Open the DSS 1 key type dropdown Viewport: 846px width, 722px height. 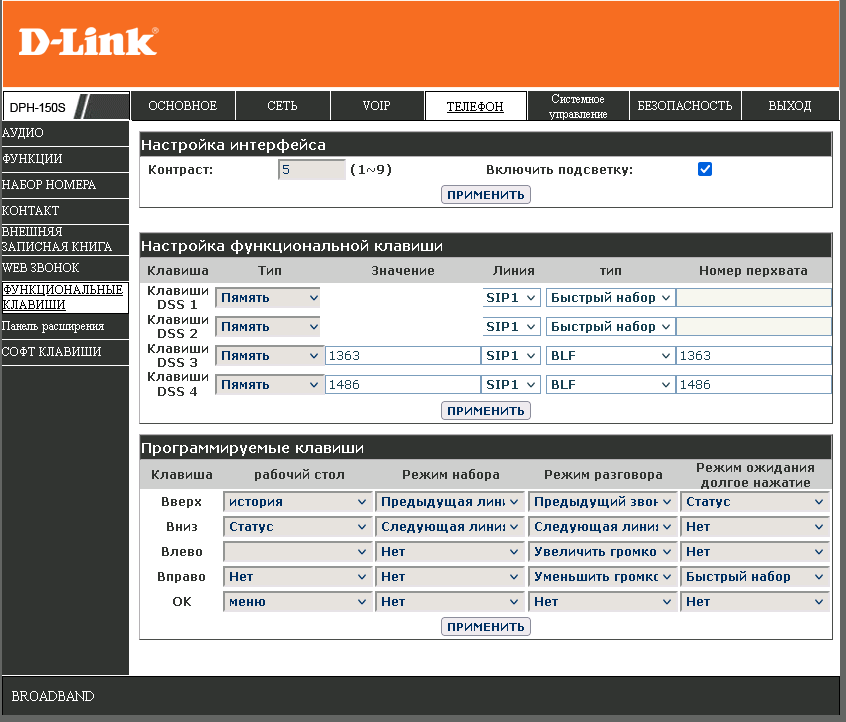[x=268, y=298]
